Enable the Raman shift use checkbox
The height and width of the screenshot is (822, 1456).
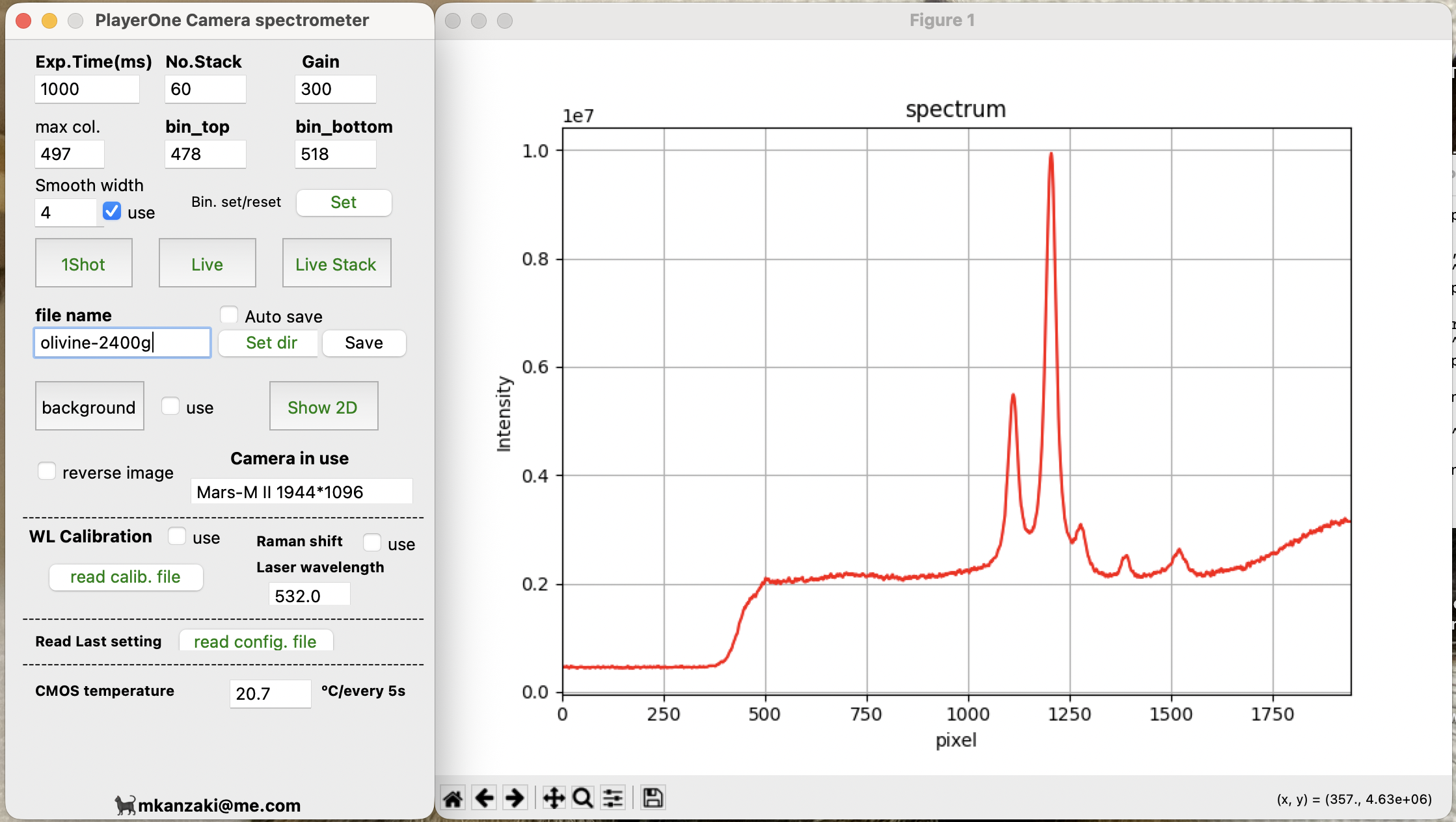pyautogui.click(x=372, y=543)
